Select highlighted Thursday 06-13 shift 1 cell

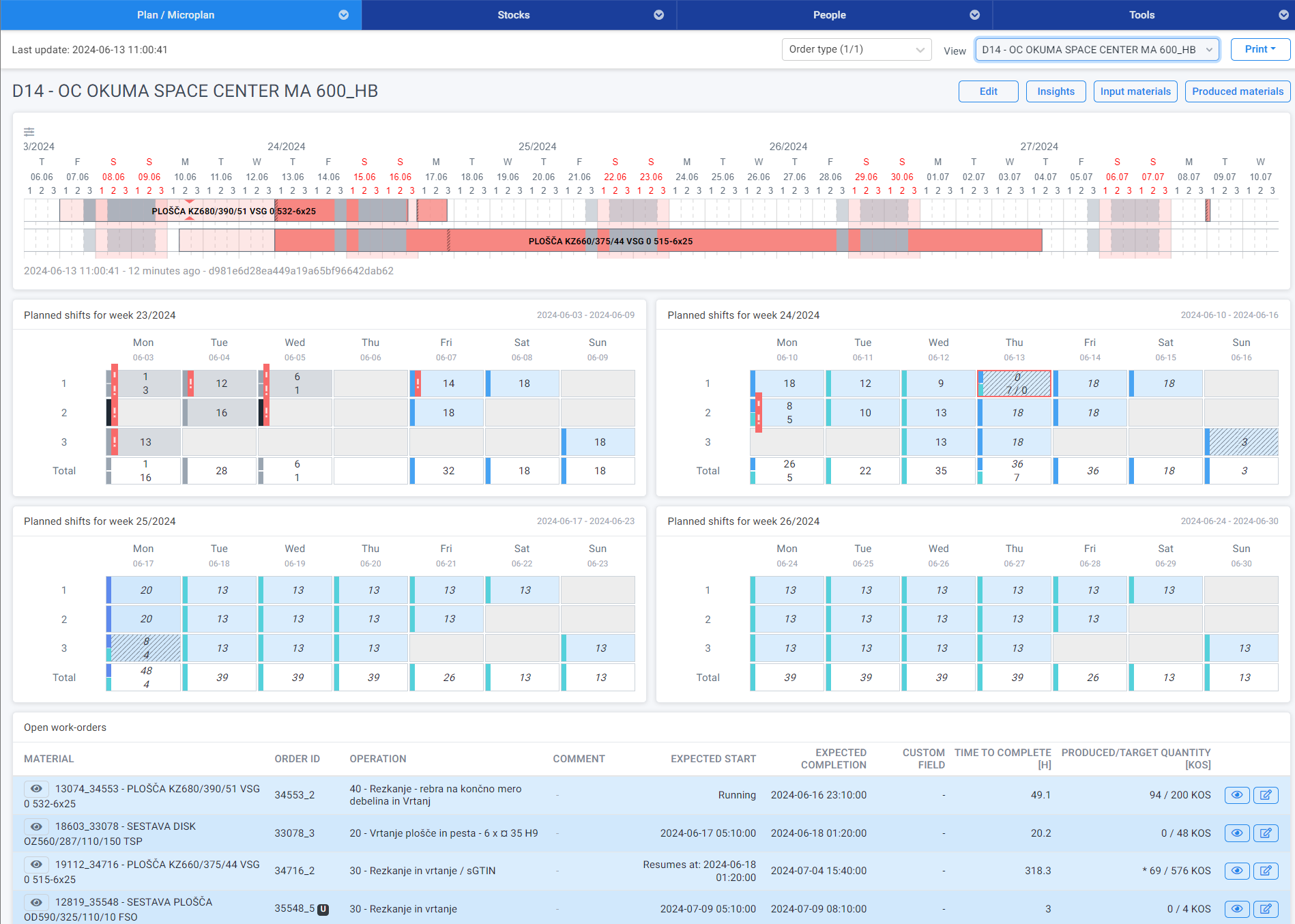point(1014,384)
